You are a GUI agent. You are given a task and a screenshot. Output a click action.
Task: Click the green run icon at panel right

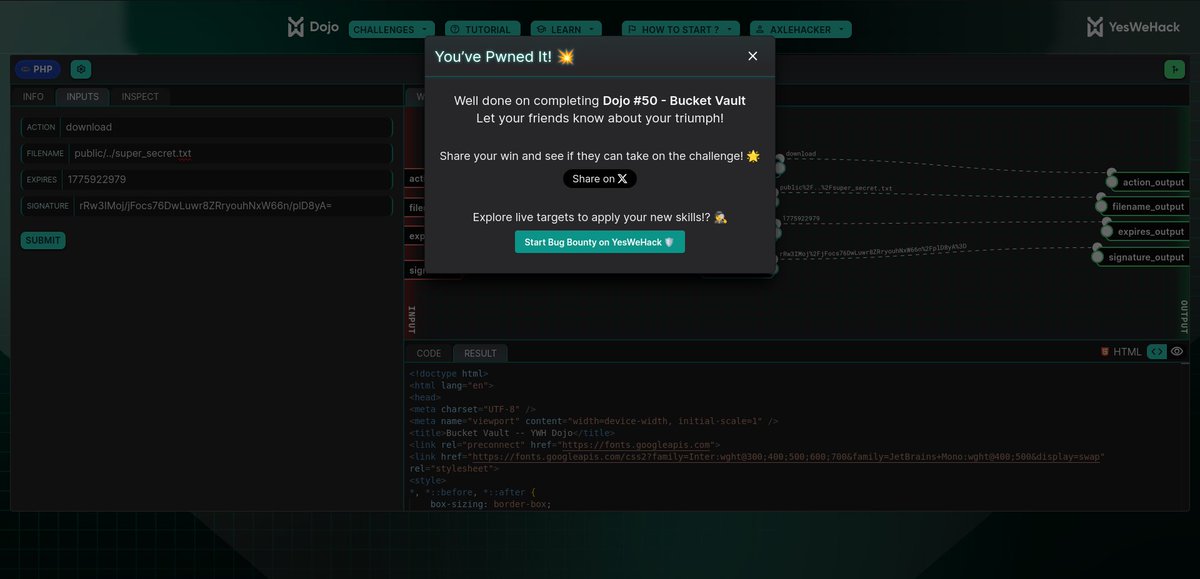pos(1174,69)
